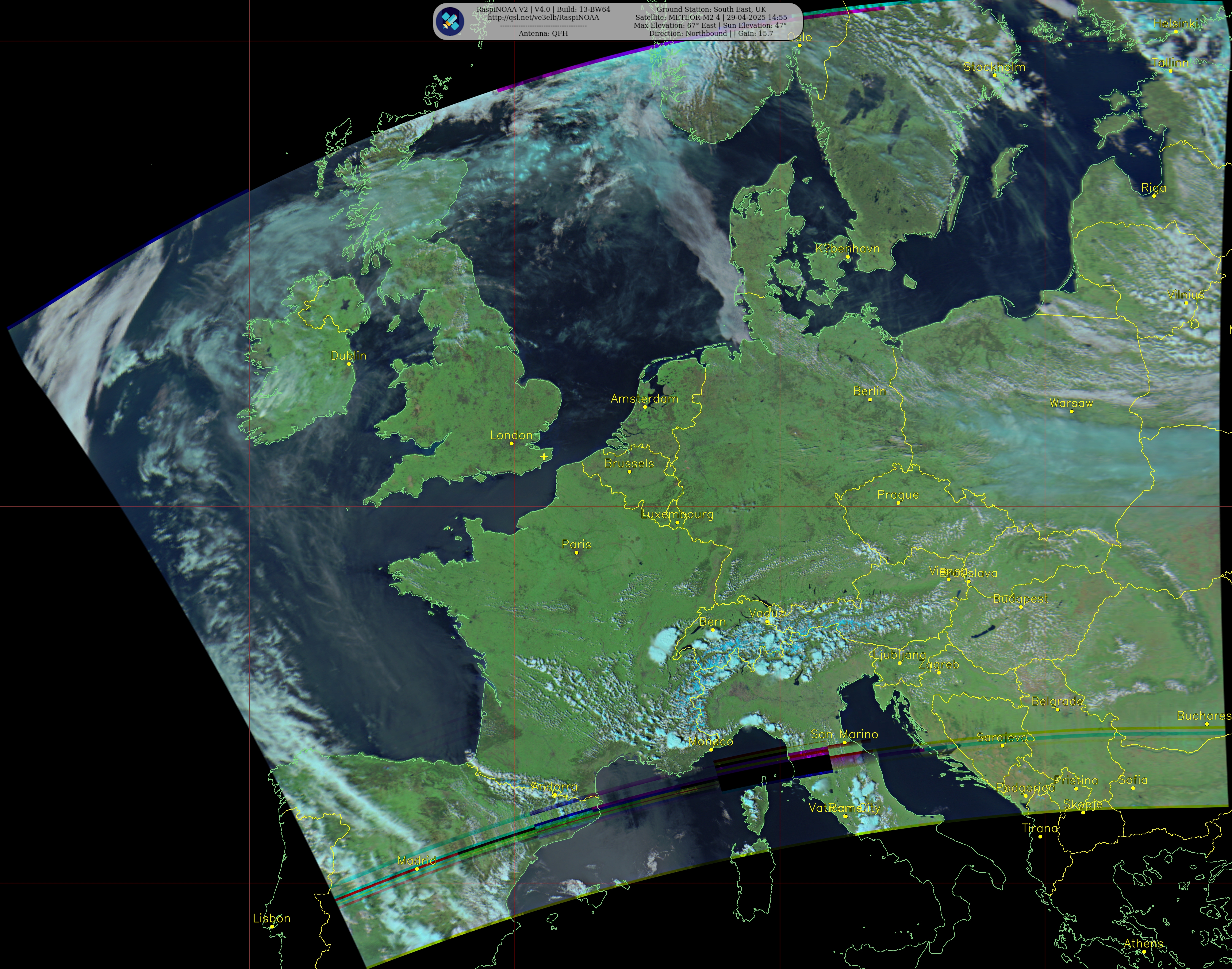Click the Oslo city label
This screenshot has width=1232, height=969.
(x=800, y=38)
